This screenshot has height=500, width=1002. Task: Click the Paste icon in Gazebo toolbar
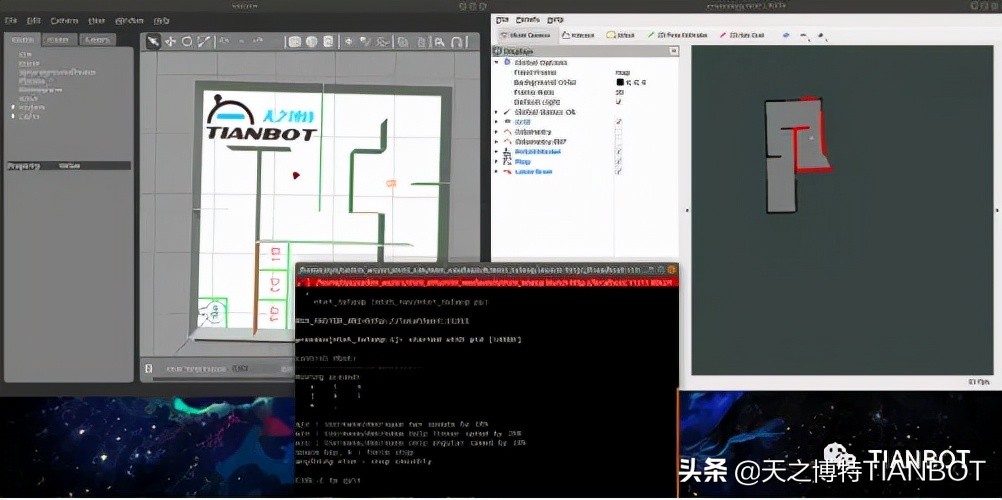(420, 43)
